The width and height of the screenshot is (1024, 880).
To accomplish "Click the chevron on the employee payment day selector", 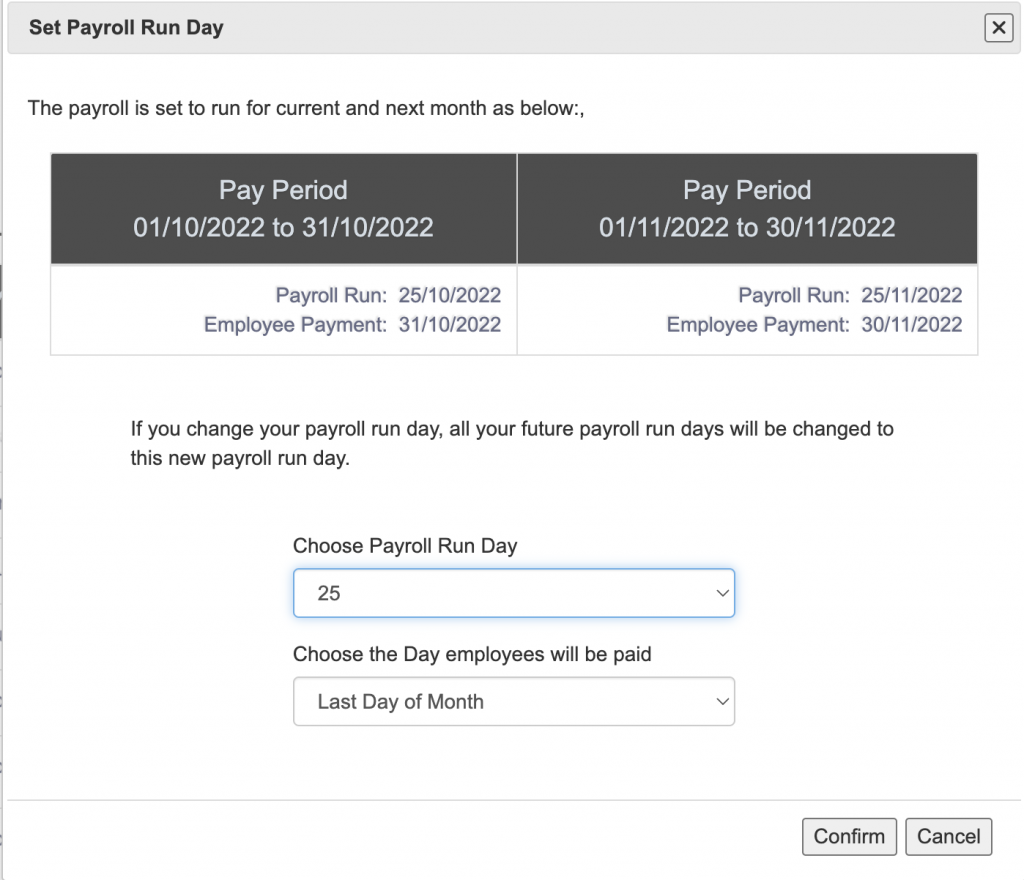I will 723,702.
